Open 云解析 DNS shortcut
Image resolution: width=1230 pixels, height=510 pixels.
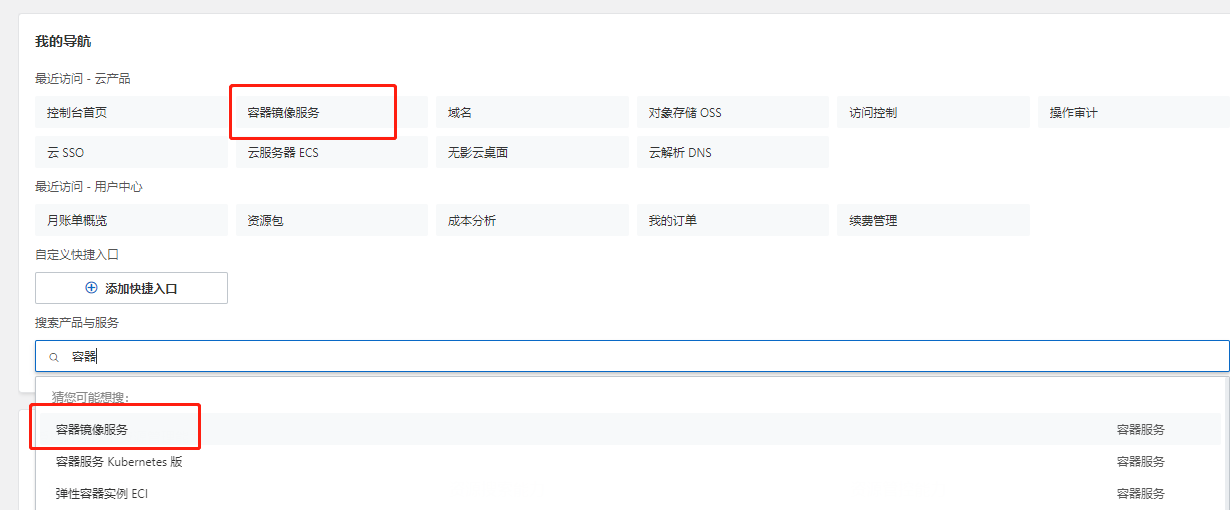point(733,152)
